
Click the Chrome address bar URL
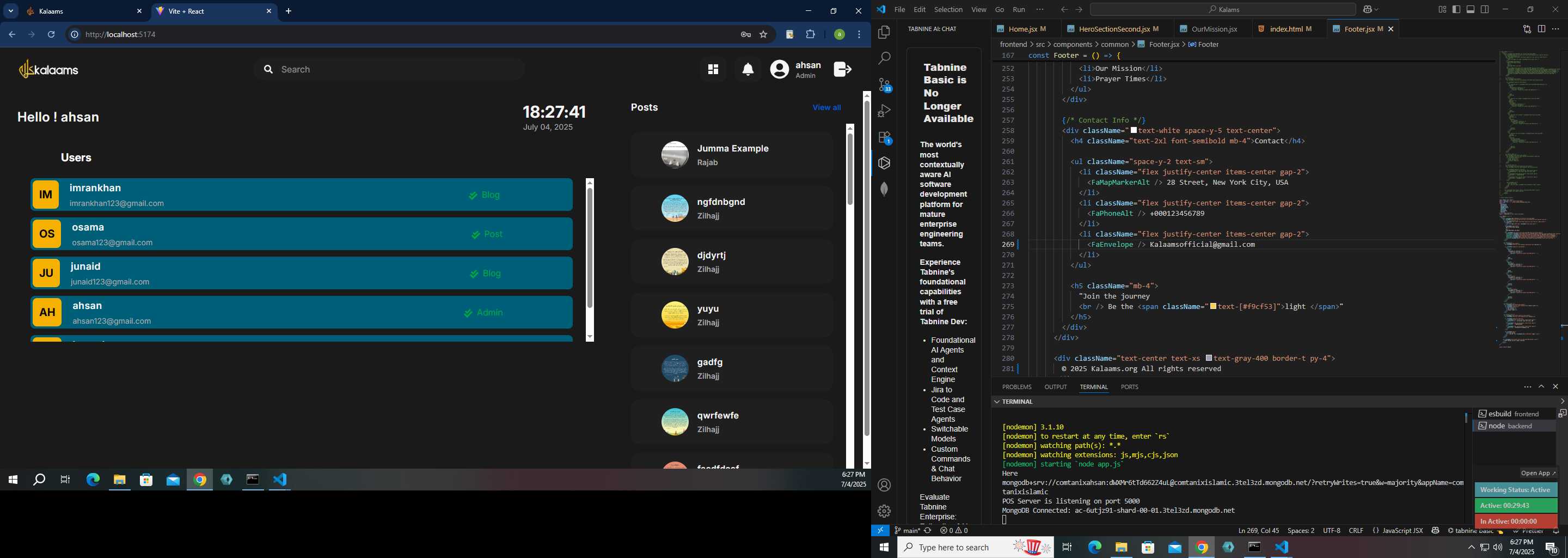tap(120, 35)
